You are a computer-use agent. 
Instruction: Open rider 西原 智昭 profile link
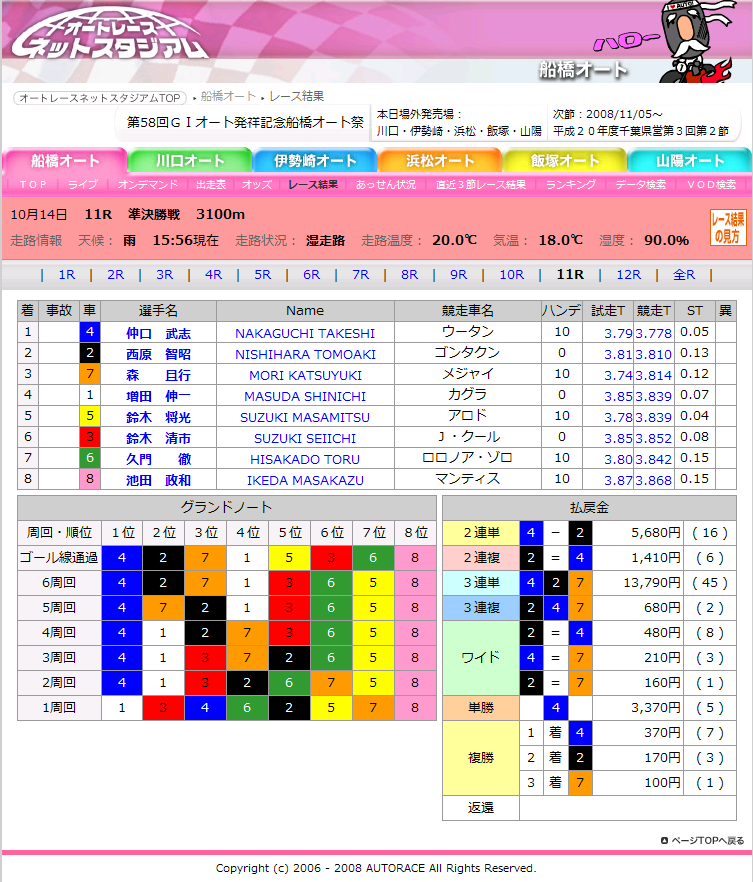(158, 354)
